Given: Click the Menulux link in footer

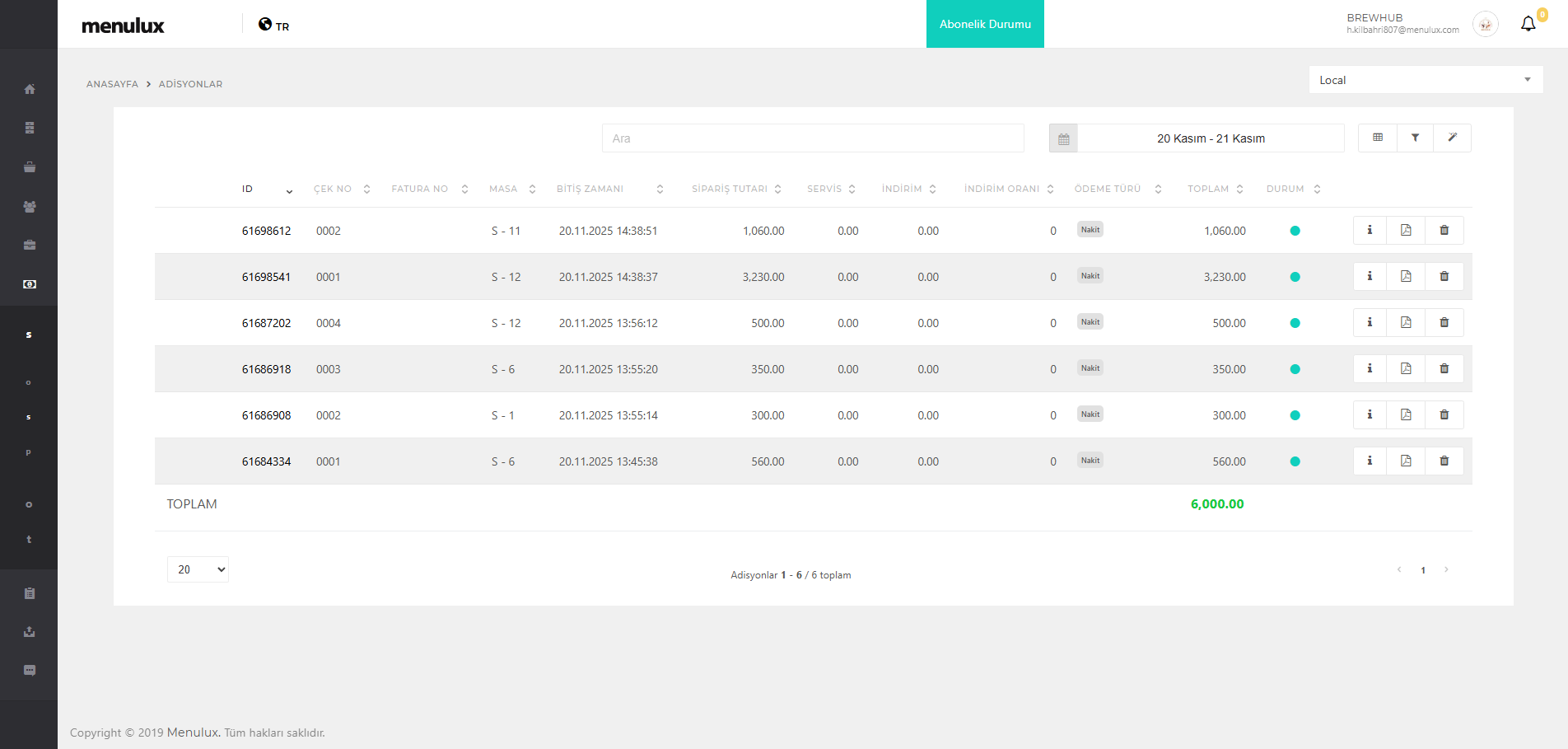Looking at the screenshot, I should 193,733.
